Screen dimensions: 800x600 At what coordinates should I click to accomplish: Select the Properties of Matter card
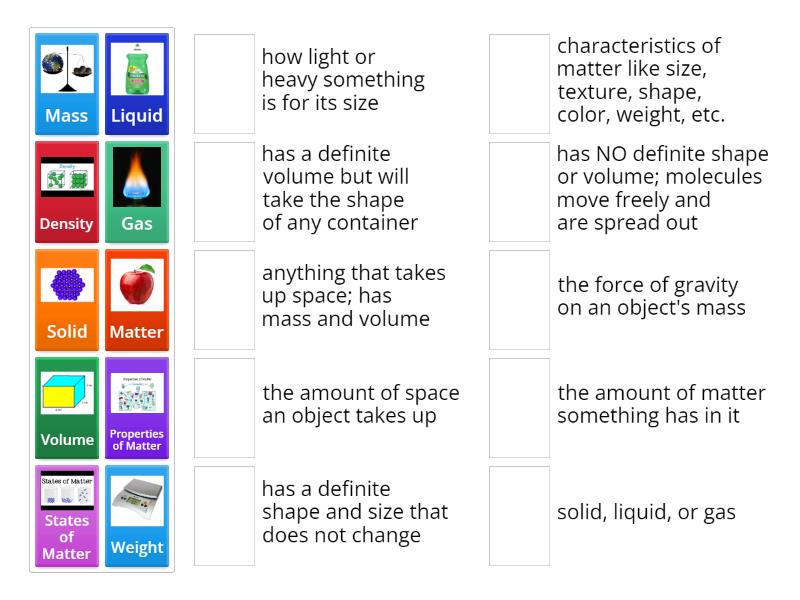tap(138, 406)
